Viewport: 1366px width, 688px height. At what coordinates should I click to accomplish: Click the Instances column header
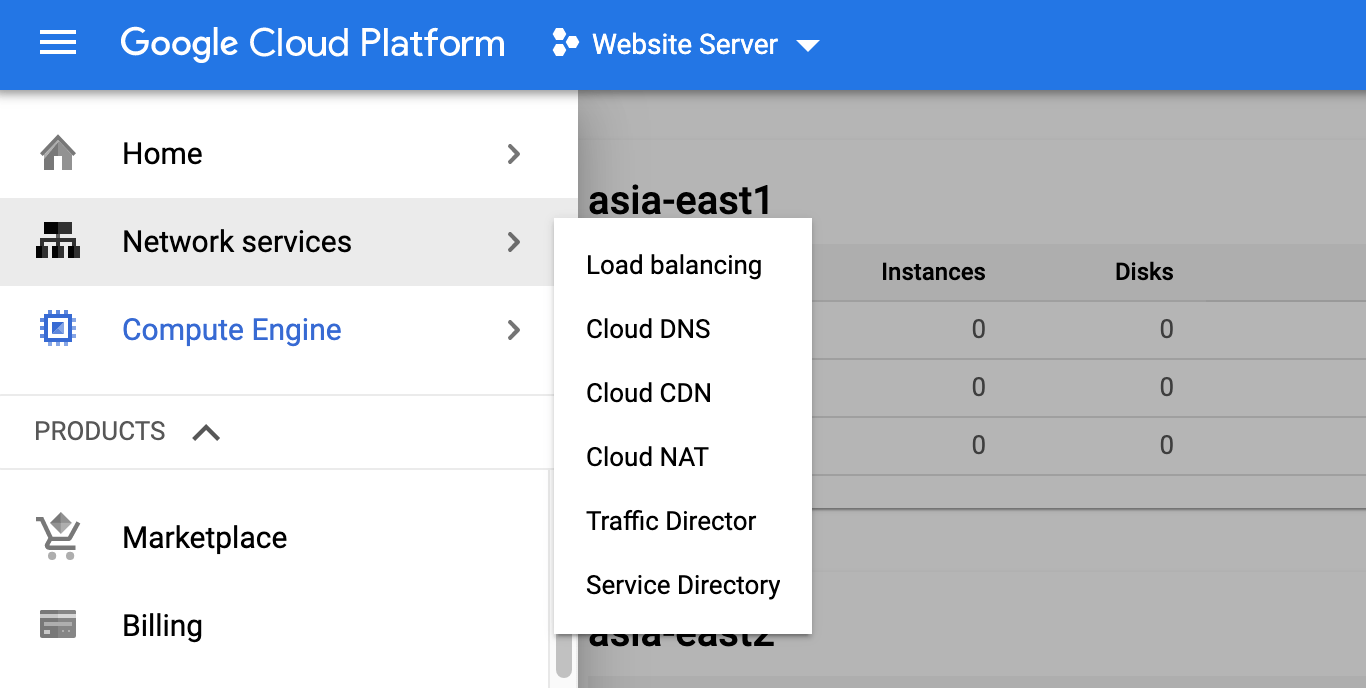[x=933, y=272]
